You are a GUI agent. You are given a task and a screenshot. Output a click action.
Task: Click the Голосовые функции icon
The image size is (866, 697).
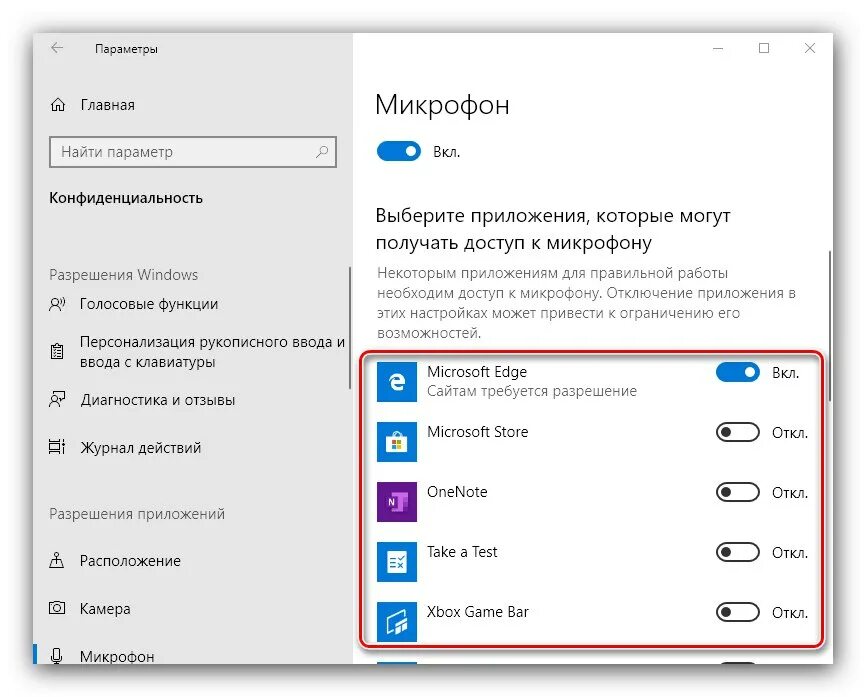[57, 304]
